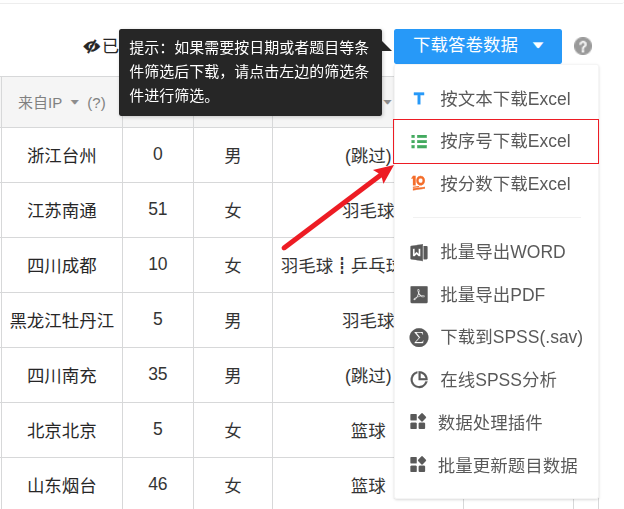Image resolution: width=624 pixels, height=509 pixels.
Task: Click the (?) hint beside 来自IP
Action: pyautogui.click(x=96, y=103)
